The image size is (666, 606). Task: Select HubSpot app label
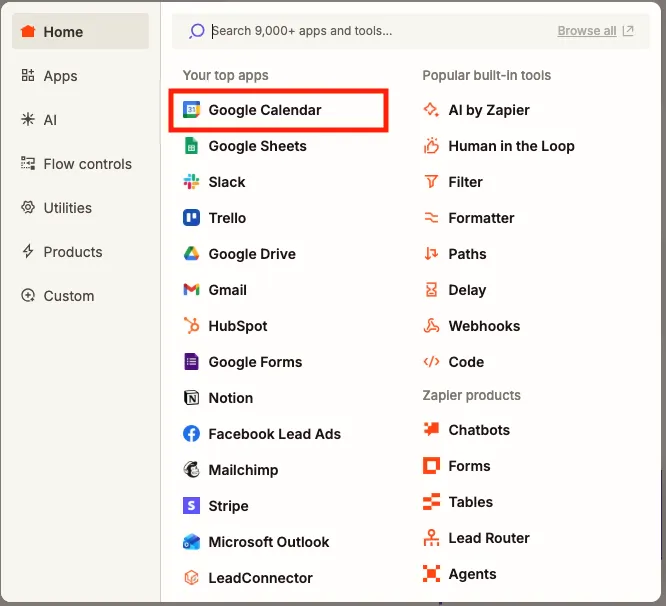coord(238,326)
